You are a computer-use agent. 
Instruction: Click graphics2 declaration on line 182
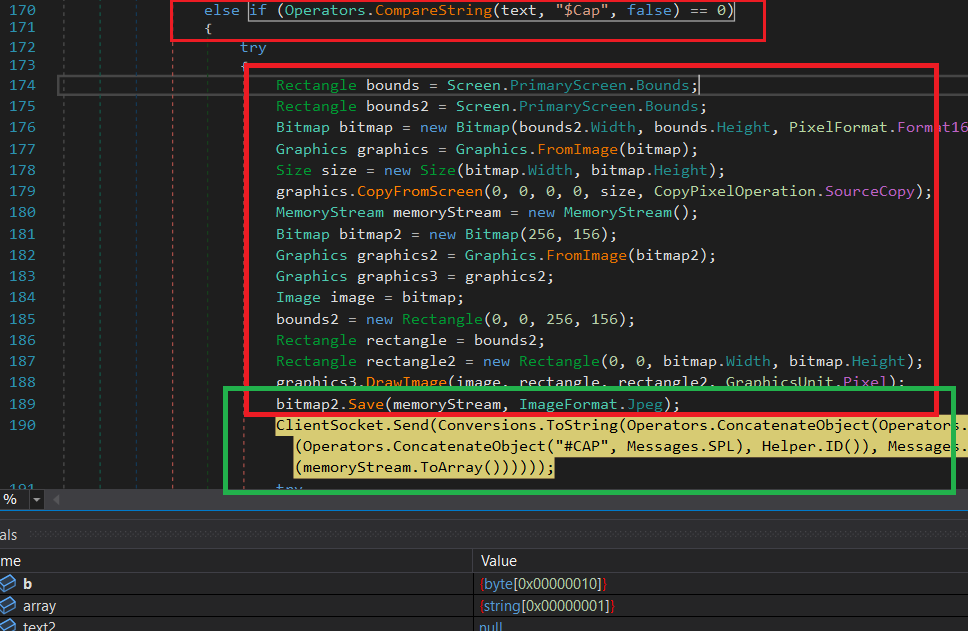[397, 256]
